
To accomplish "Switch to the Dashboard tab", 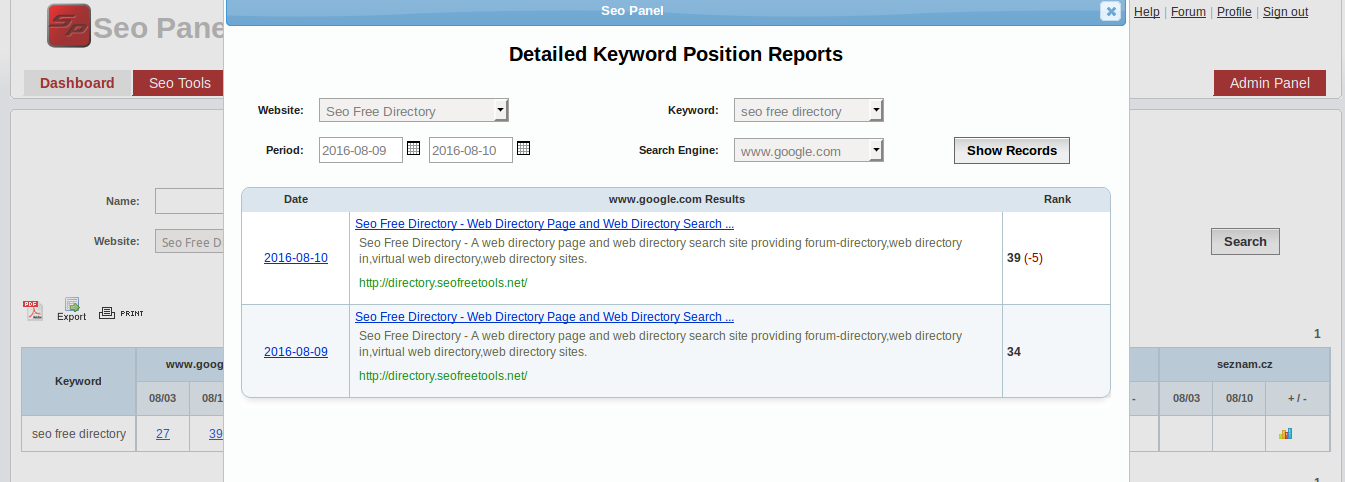I will 77,83.
